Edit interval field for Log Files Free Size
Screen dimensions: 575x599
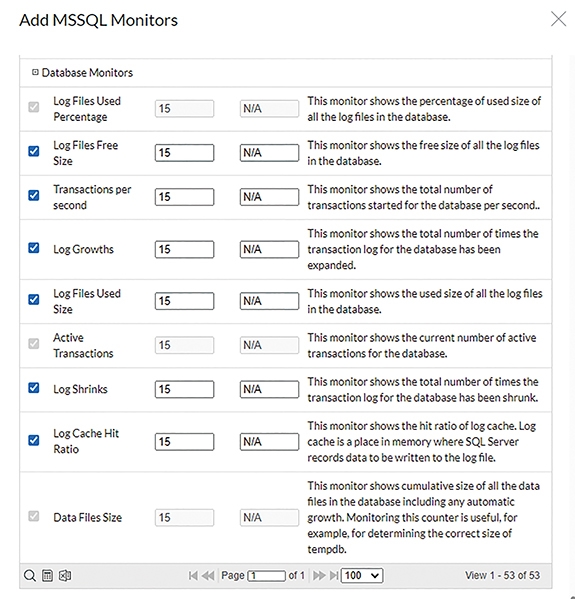[185, 153]
